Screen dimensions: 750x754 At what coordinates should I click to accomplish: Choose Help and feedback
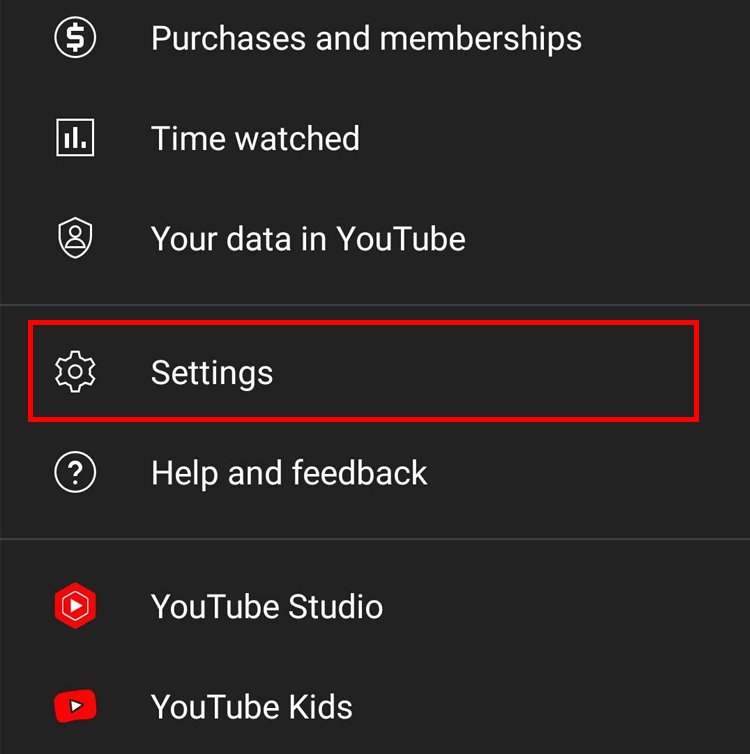[289, 472]
